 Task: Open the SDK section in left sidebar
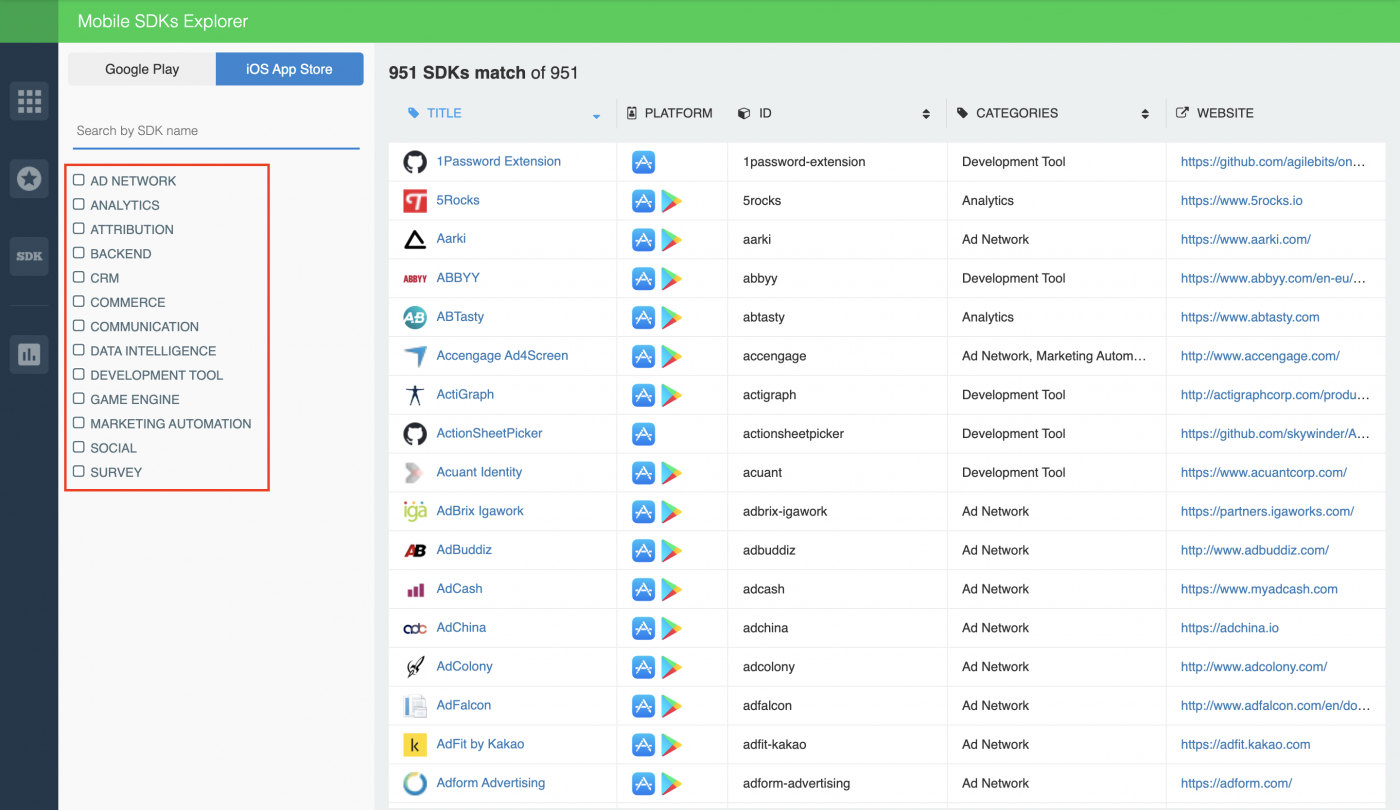(29, 256)
